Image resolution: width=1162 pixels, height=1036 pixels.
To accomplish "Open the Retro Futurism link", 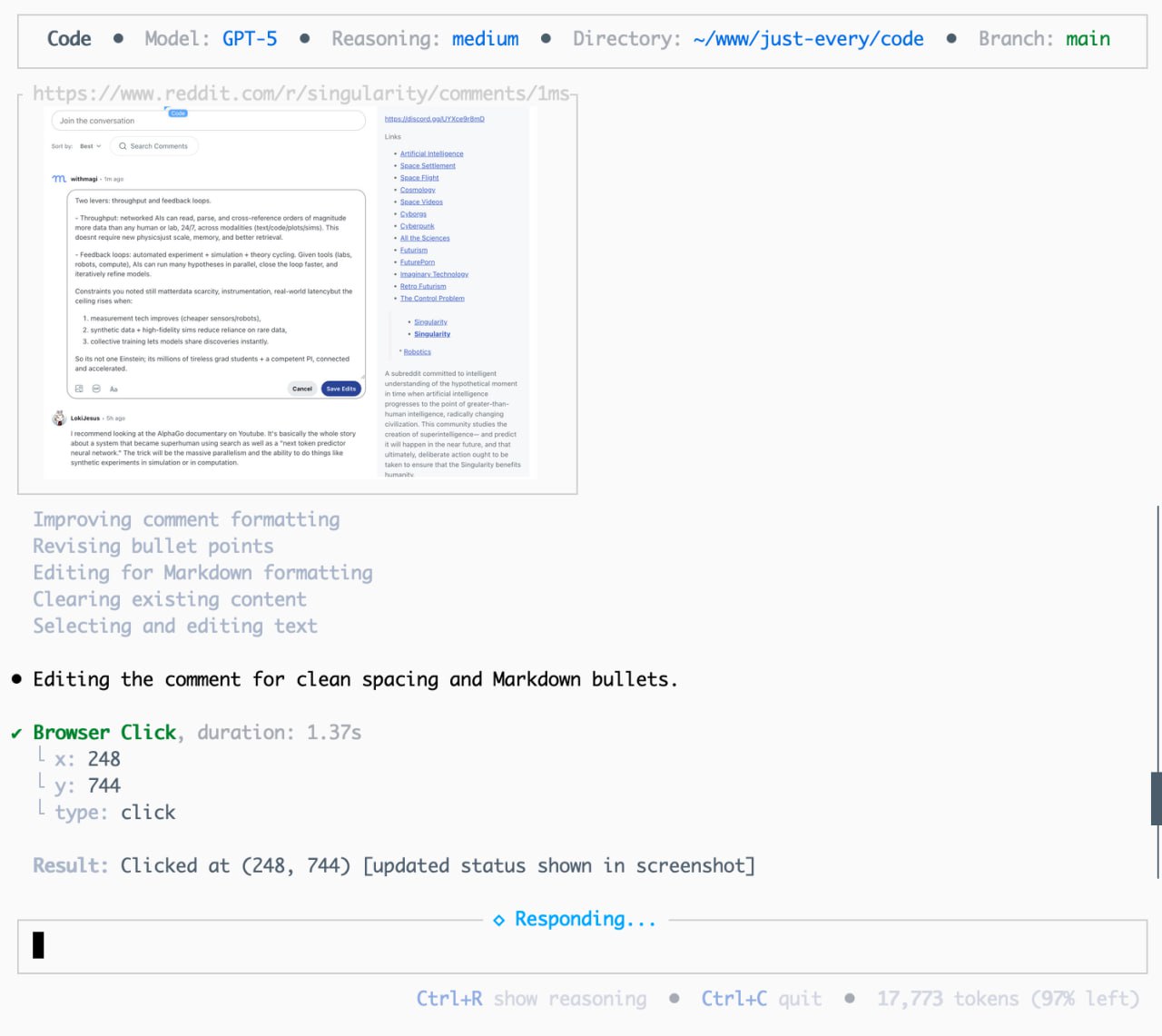I will point(423,286).
